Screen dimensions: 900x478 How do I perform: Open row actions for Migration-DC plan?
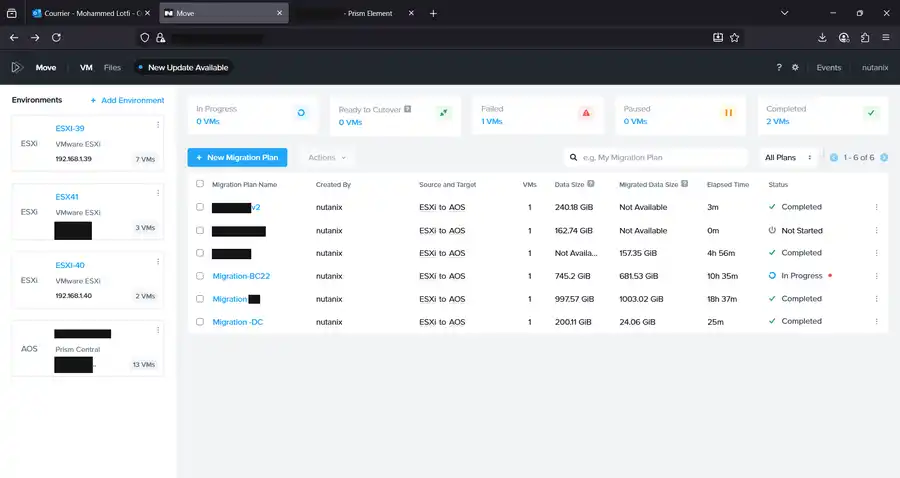876,321
